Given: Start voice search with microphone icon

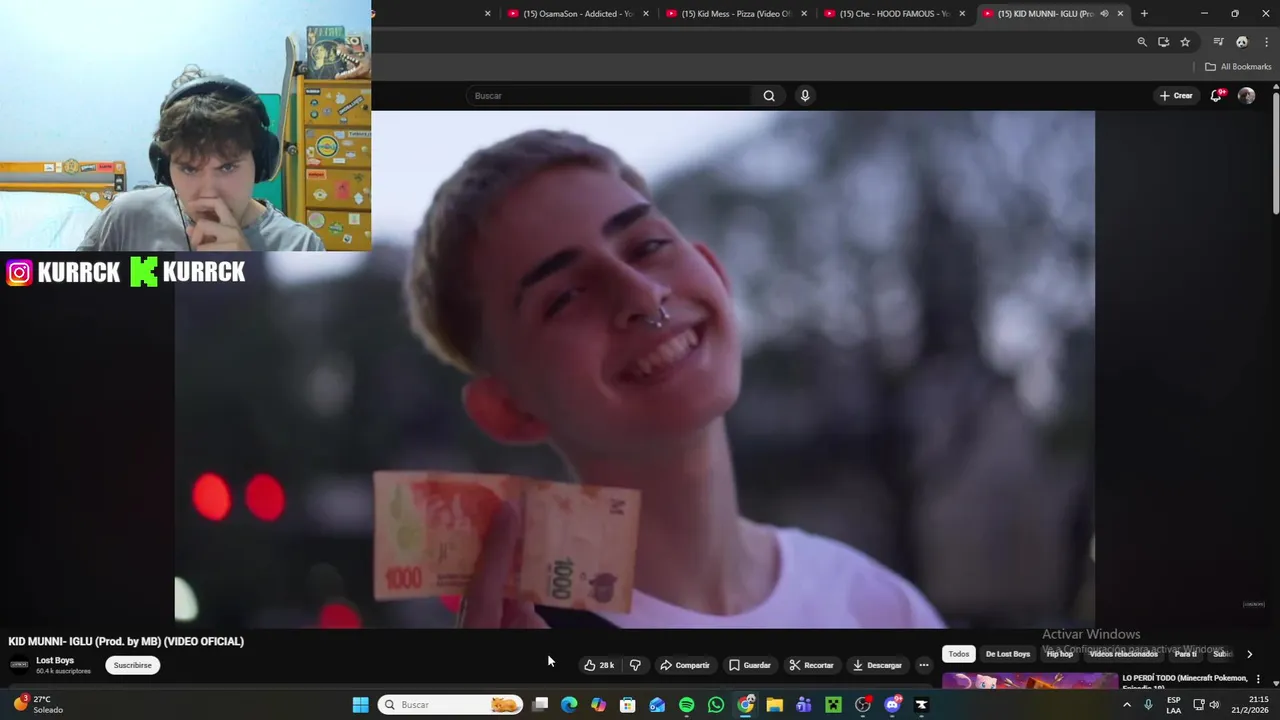Looking at the screenshot, I should tap(805, 96).
